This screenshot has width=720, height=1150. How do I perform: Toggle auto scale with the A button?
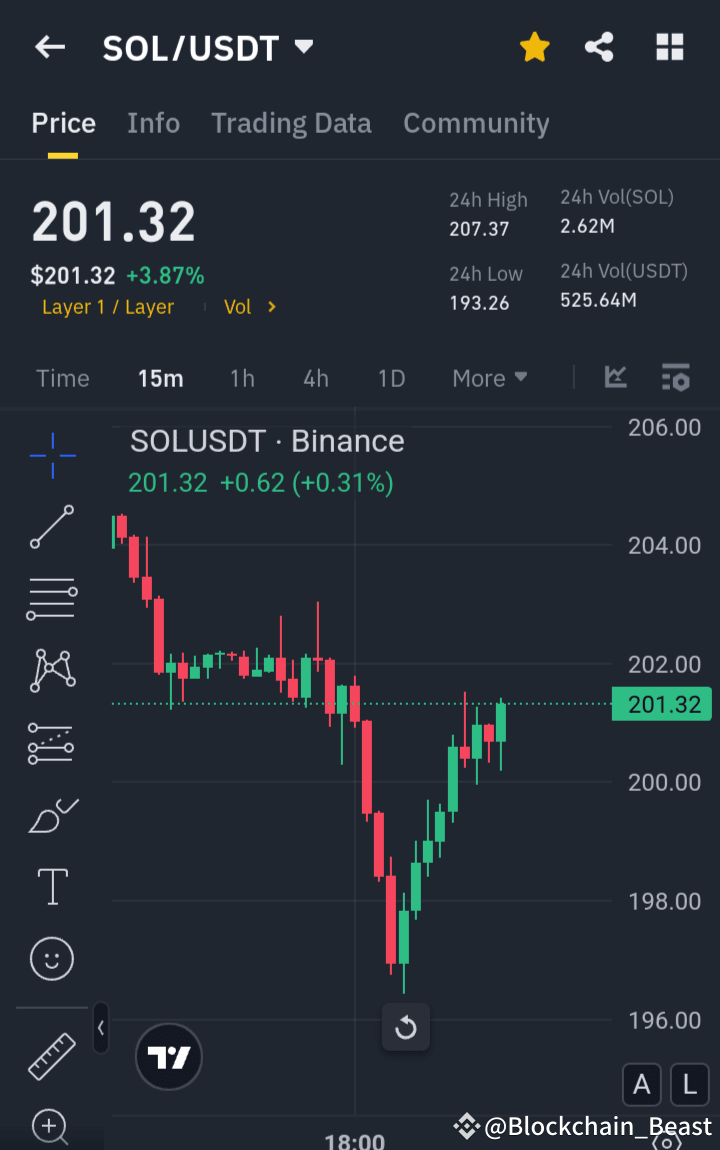[x=641, y=1084]
